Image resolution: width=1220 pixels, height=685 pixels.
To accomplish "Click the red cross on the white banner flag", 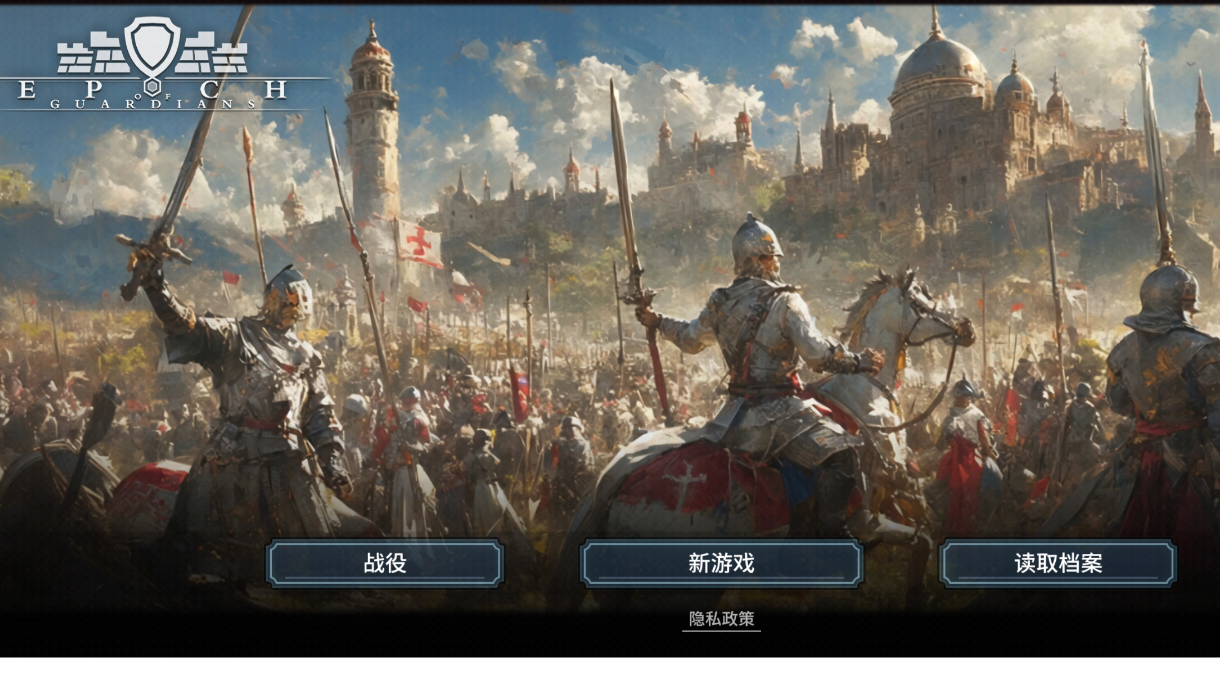I will (421, 243).
